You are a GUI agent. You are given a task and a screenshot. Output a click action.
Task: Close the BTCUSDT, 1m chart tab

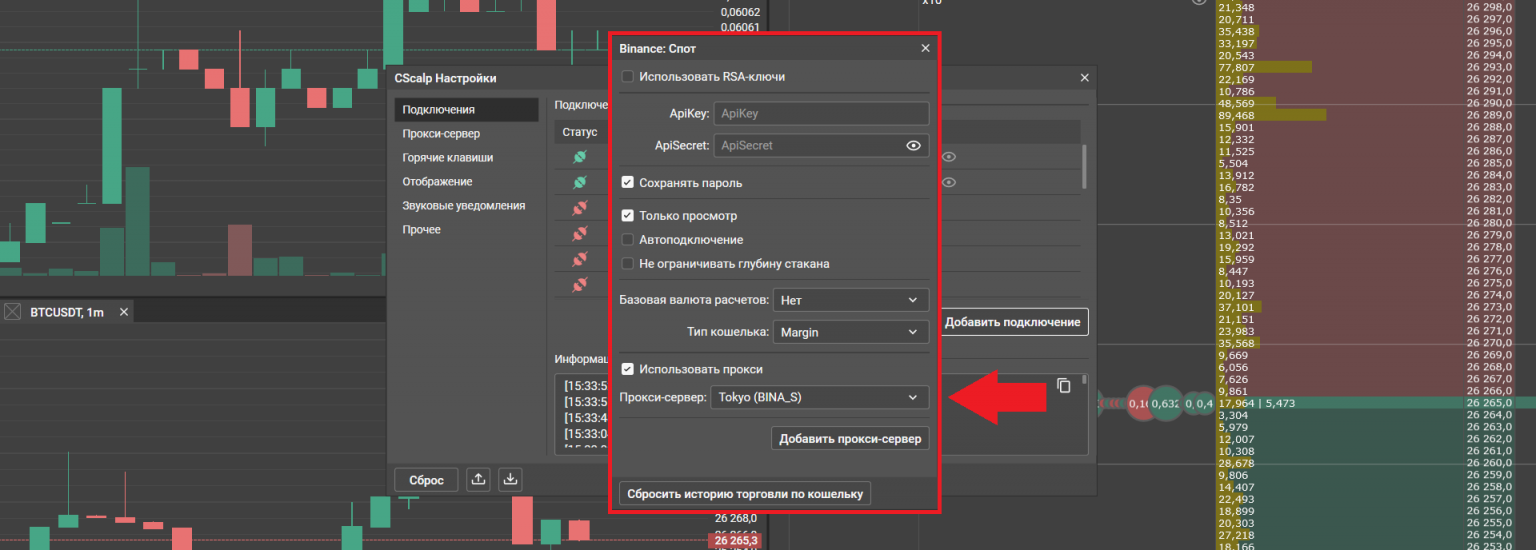(124, 313)
